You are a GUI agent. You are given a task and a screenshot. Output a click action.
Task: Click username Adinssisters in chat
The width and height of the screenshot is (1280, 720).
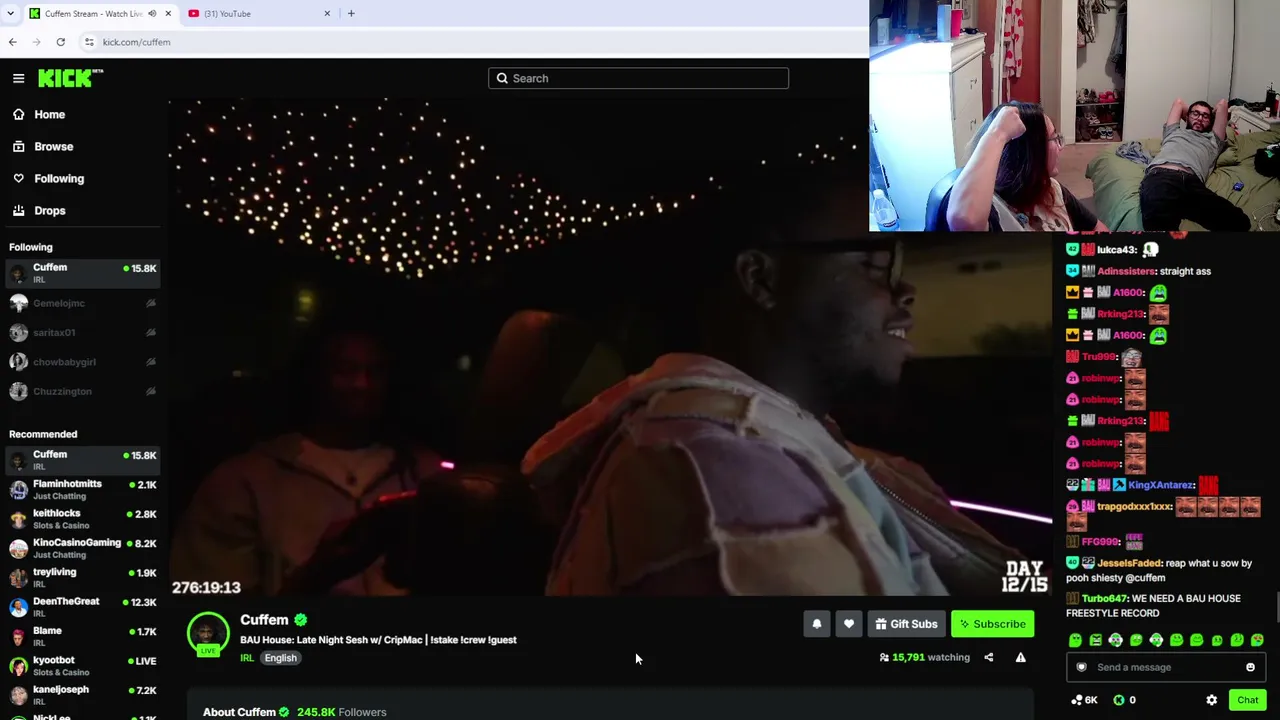pos(1125,271)
